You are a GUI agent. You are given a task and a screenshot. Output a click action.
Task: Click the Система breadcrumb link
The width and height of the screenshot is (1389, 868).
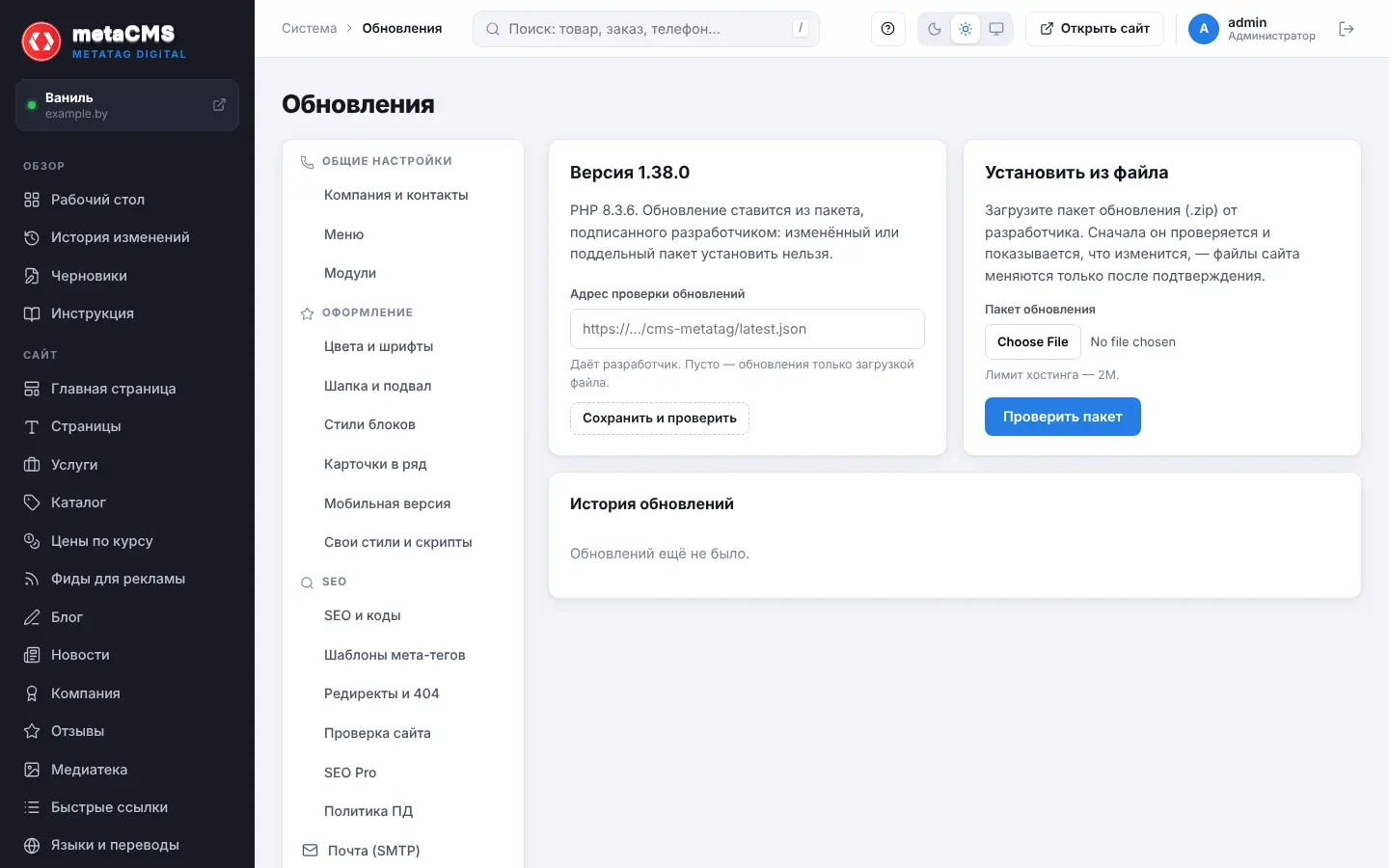click(x=310, y=29)
